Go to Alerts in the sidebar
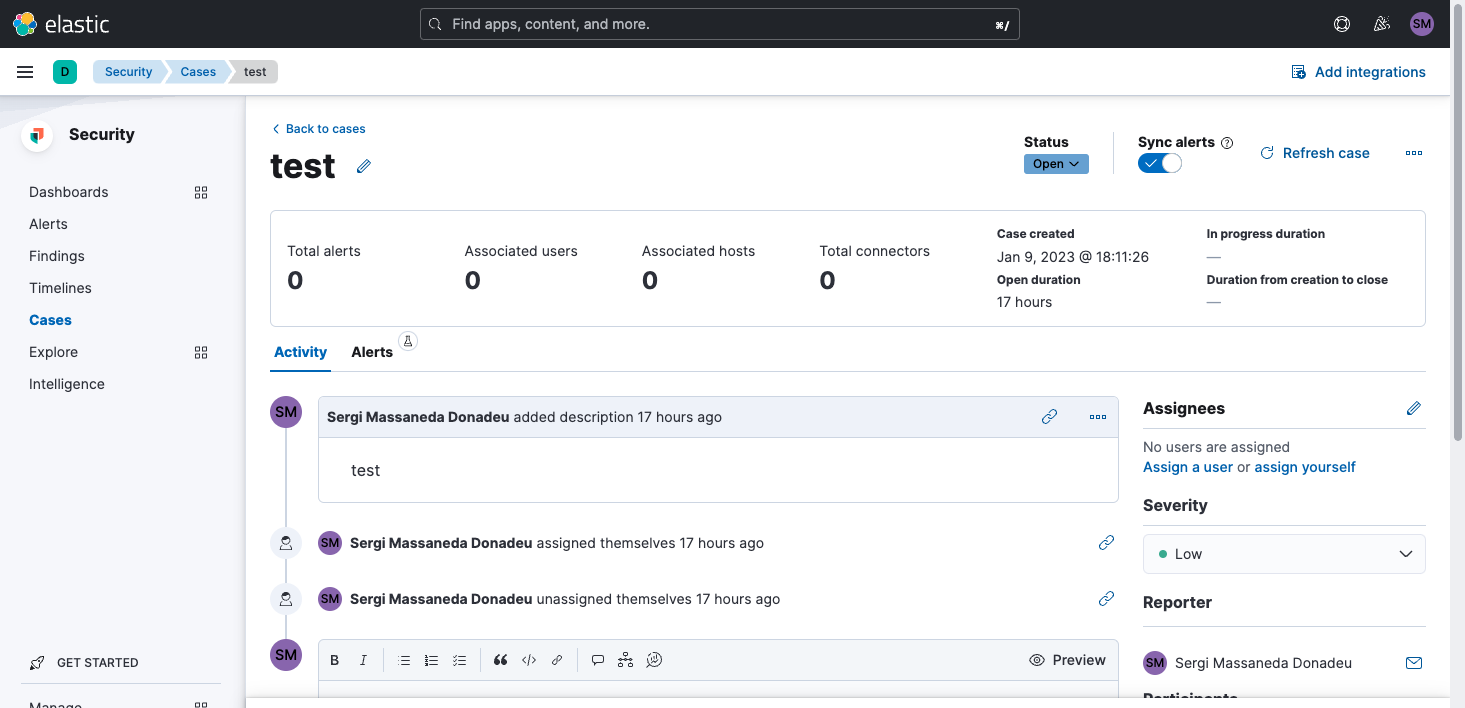 (x=48, y=224)
